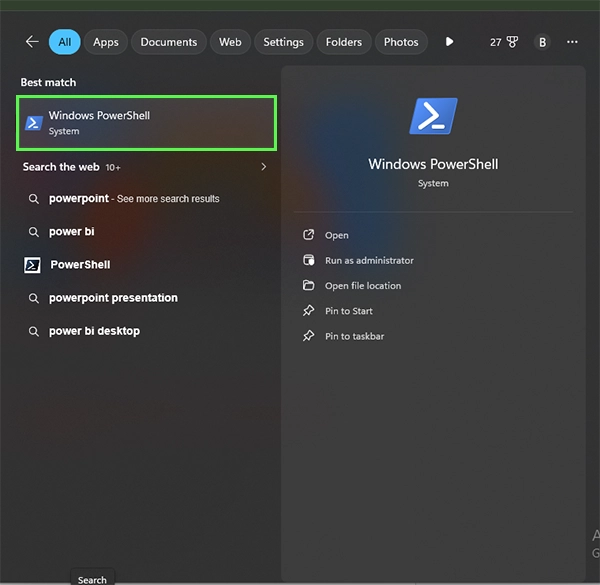Click the Search tooltip label
Screen dimensions: 600x585
click(92, 579)
